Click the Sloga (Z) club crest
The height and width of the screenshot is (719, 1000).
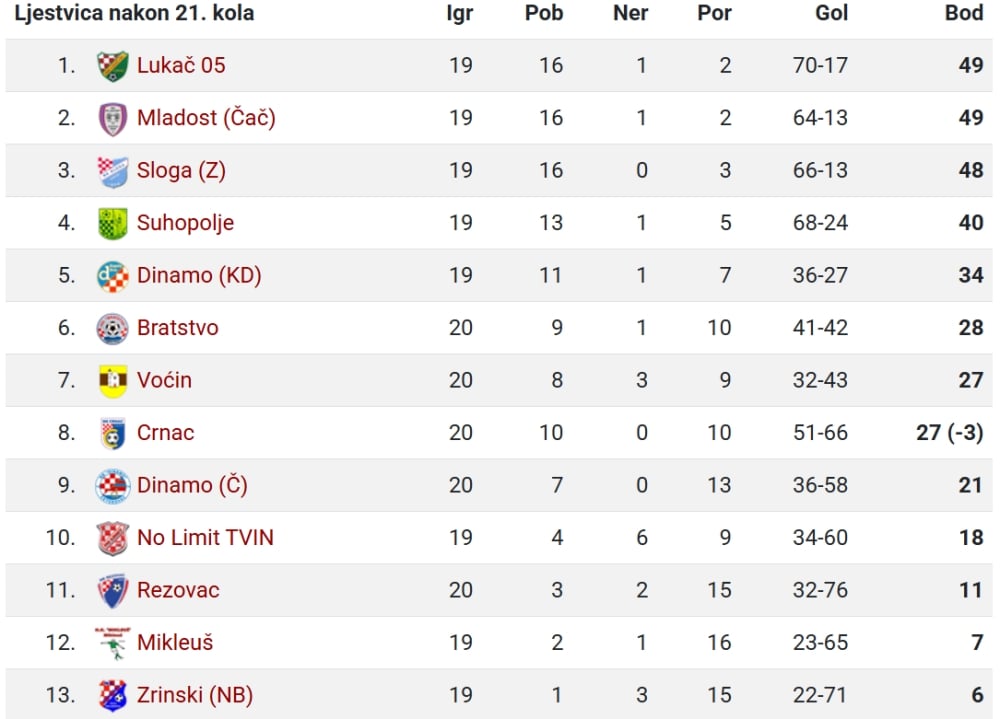[113, 172]
